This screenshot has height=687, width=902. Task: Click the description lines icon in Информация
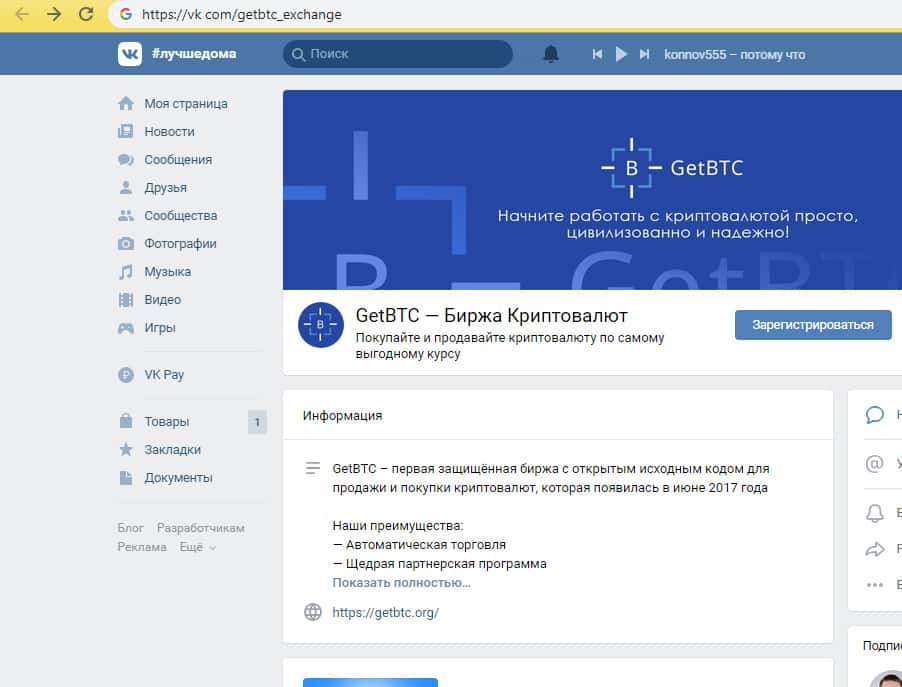[x=313, y=468]
